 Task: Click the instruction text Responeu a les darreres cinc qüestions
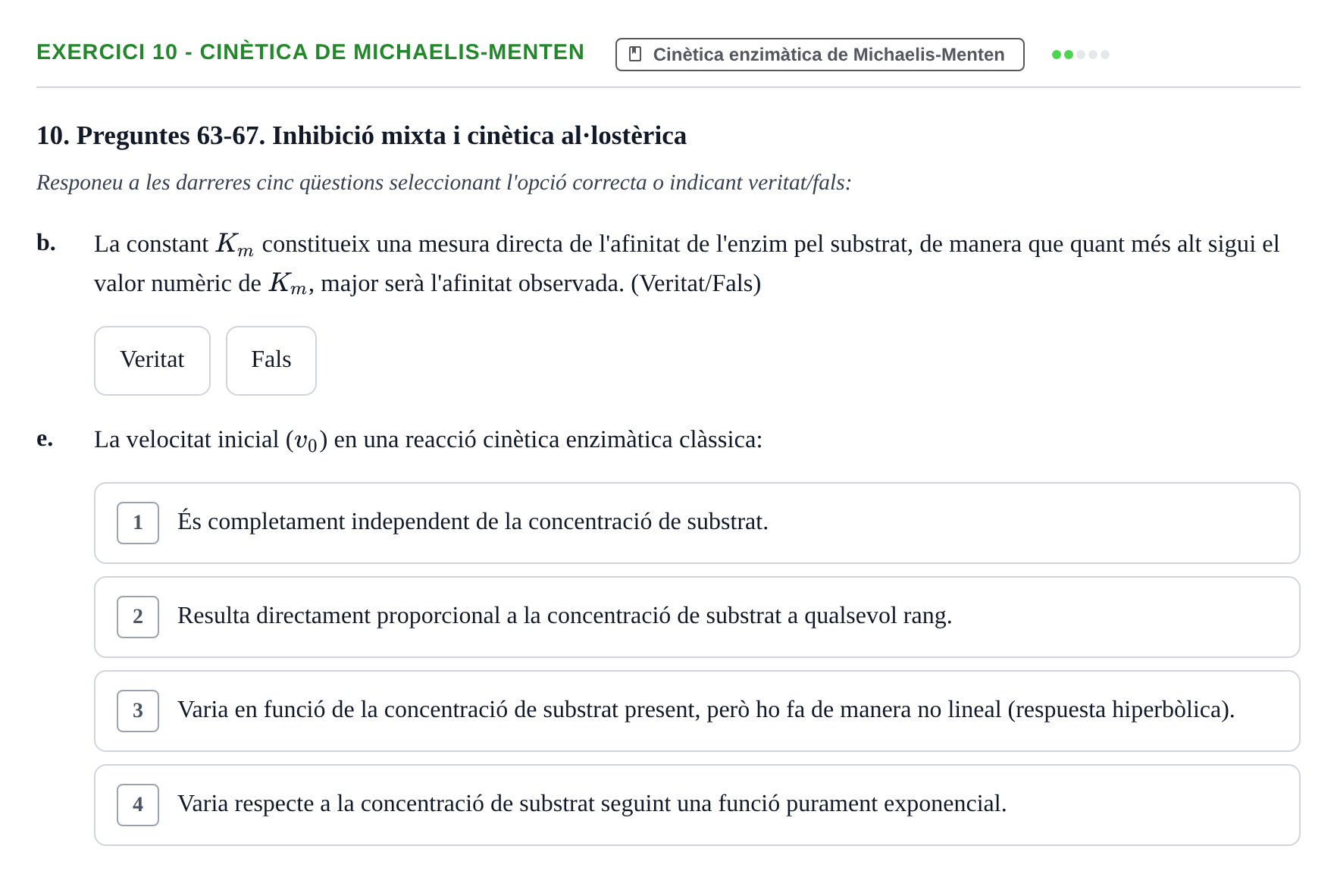[443, 183]
